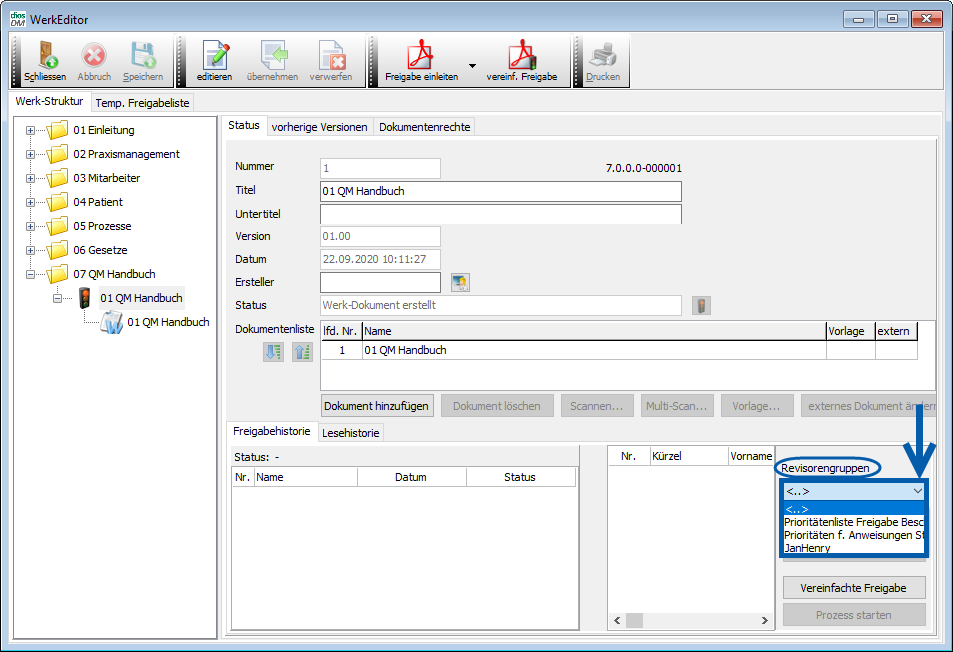This screenshot has width=953, height=652.
Task: Open the vorherige Versionen tab
Action: (x=319, y=127)
